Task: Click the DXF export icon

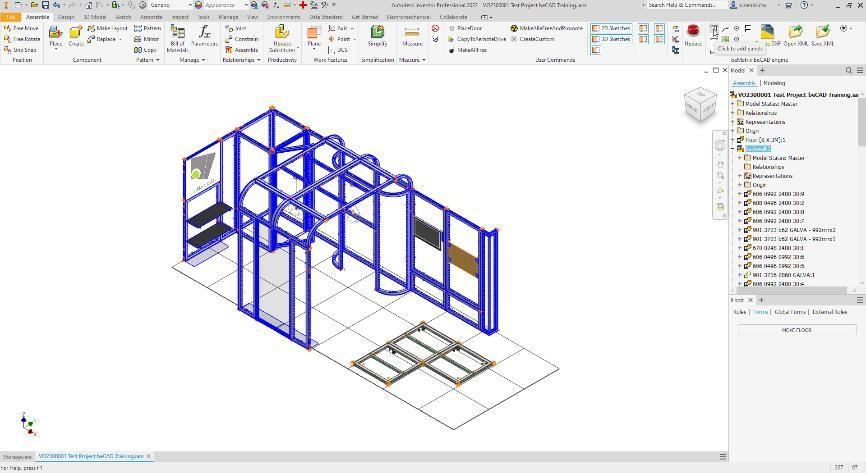Action: [768, 30]
